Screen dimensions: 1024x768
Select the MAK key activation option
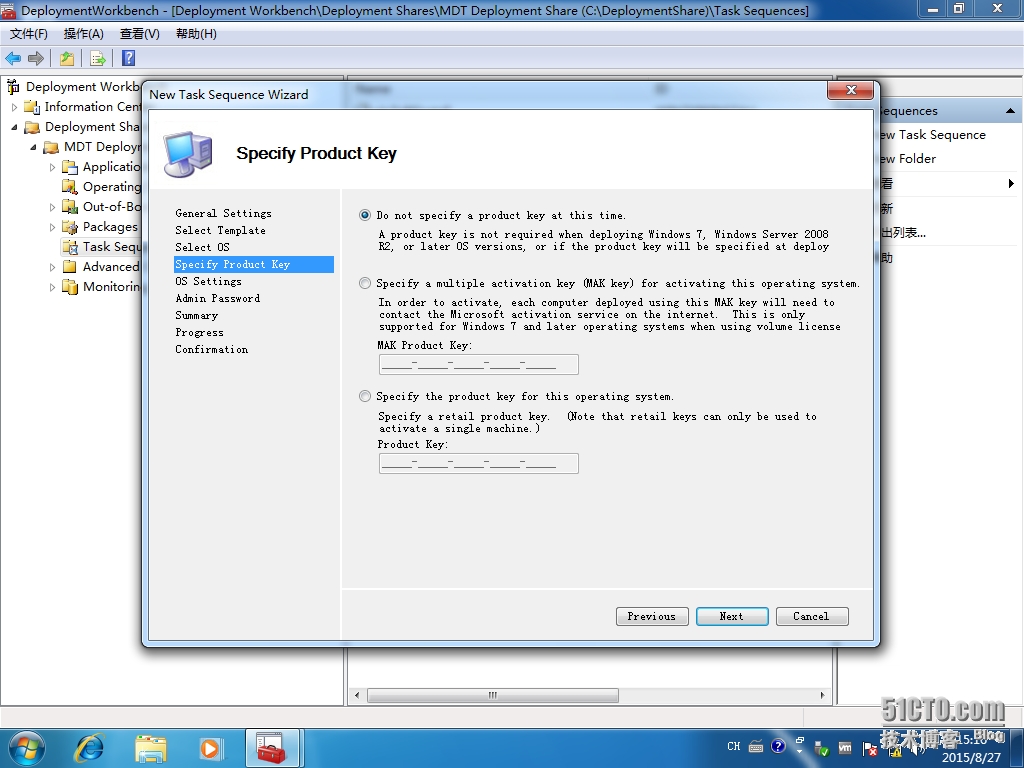[365, 283]
